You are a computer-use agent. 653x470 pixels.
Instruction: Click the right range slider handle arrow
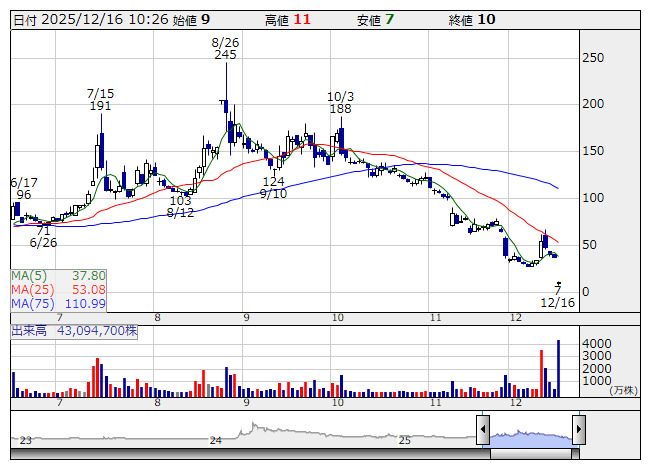click(x=579, y=431)
